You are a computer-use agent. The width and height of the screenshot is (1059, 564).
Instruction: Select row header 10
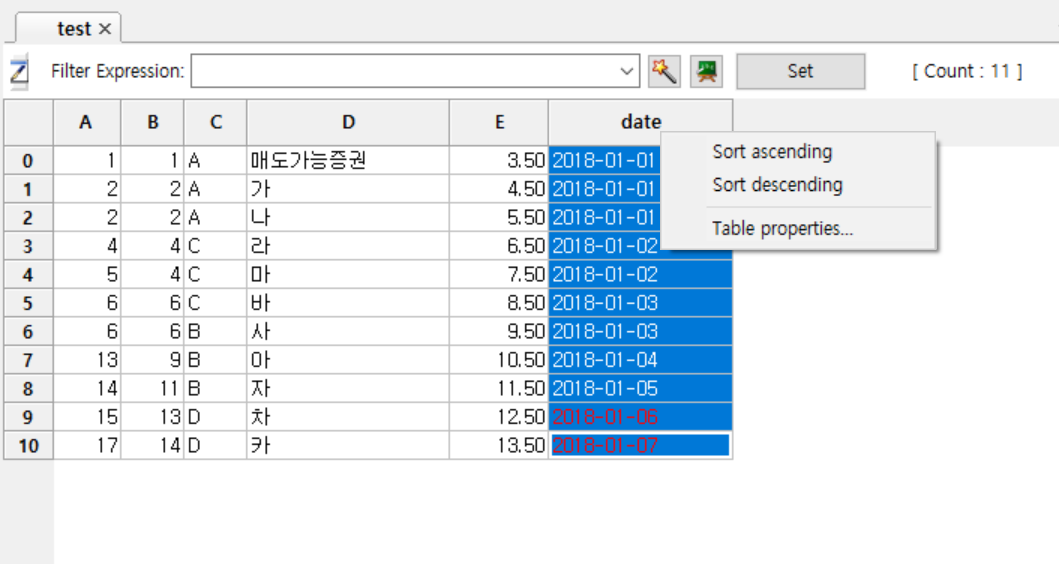[x=28, y=446]
